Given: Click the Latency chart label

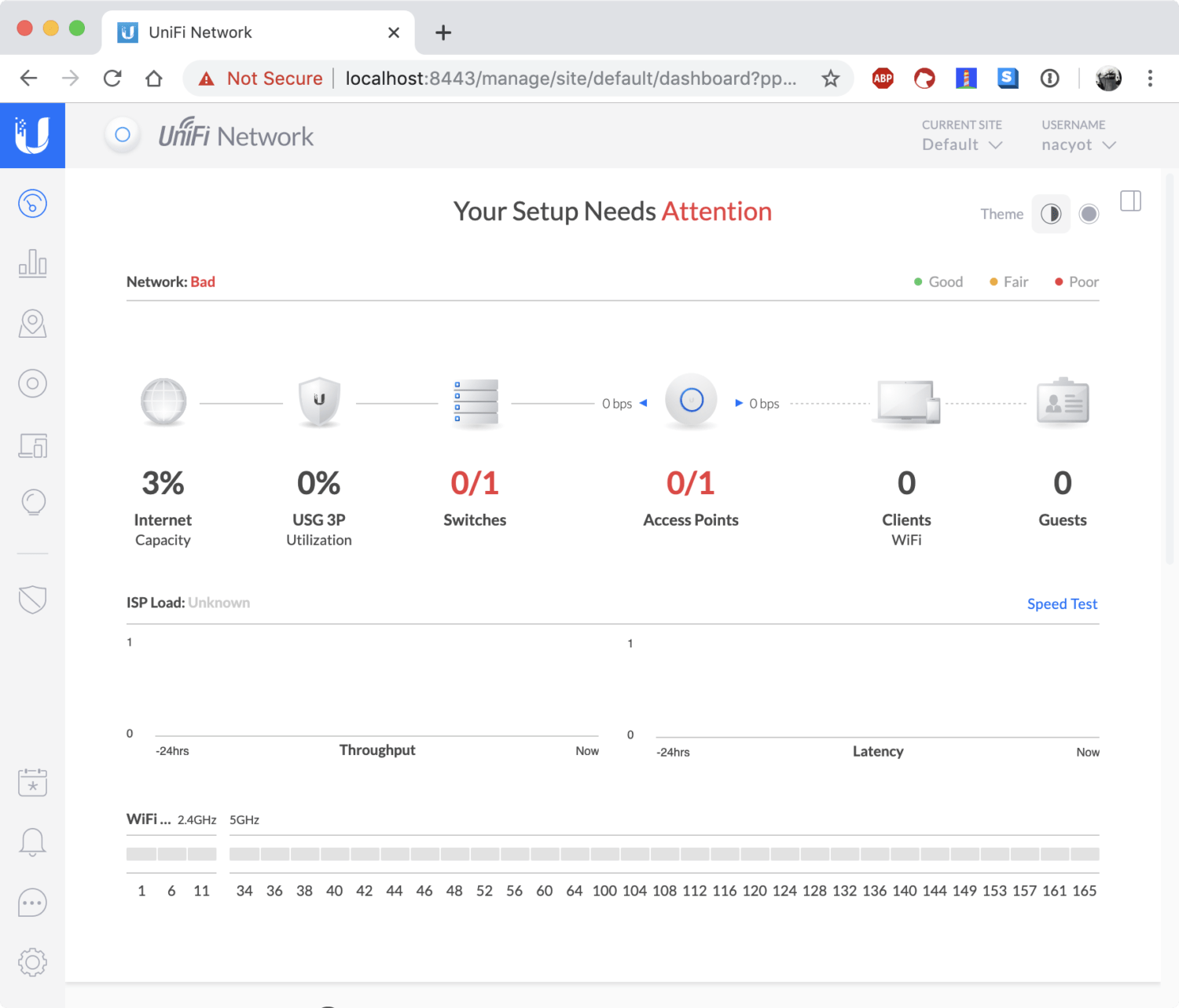Looking at the screenshot, I should [x=878, y=751].
